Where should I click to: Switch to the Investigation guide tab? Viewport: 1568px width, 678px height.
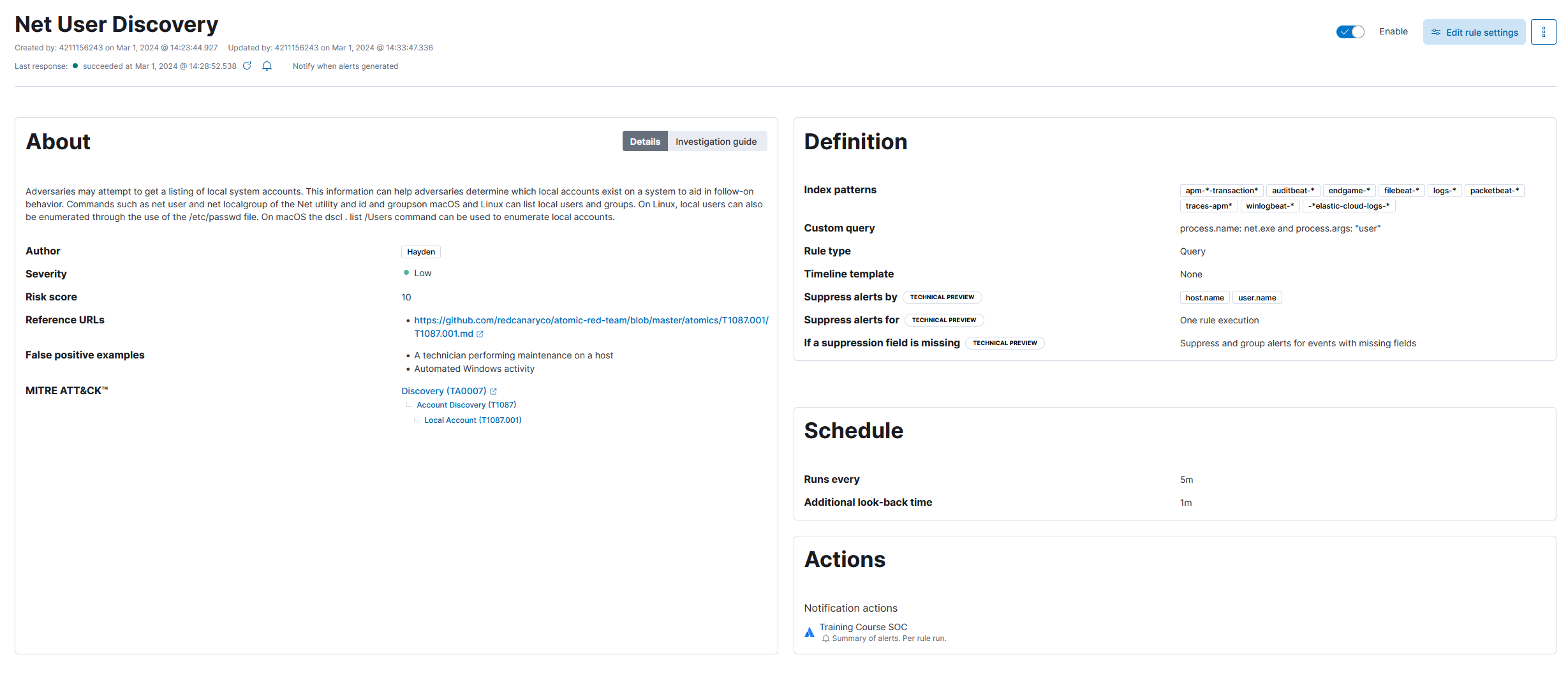point(716,142)
